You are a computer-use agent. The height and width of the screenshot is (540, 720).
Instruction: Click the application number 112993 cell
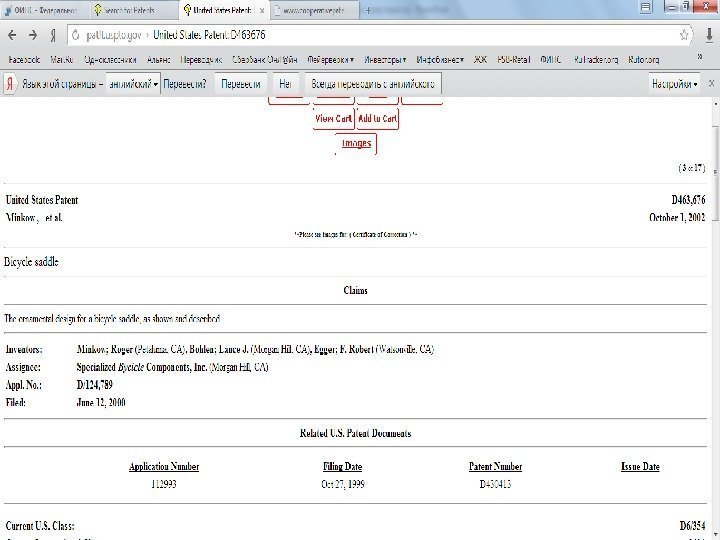164,484
